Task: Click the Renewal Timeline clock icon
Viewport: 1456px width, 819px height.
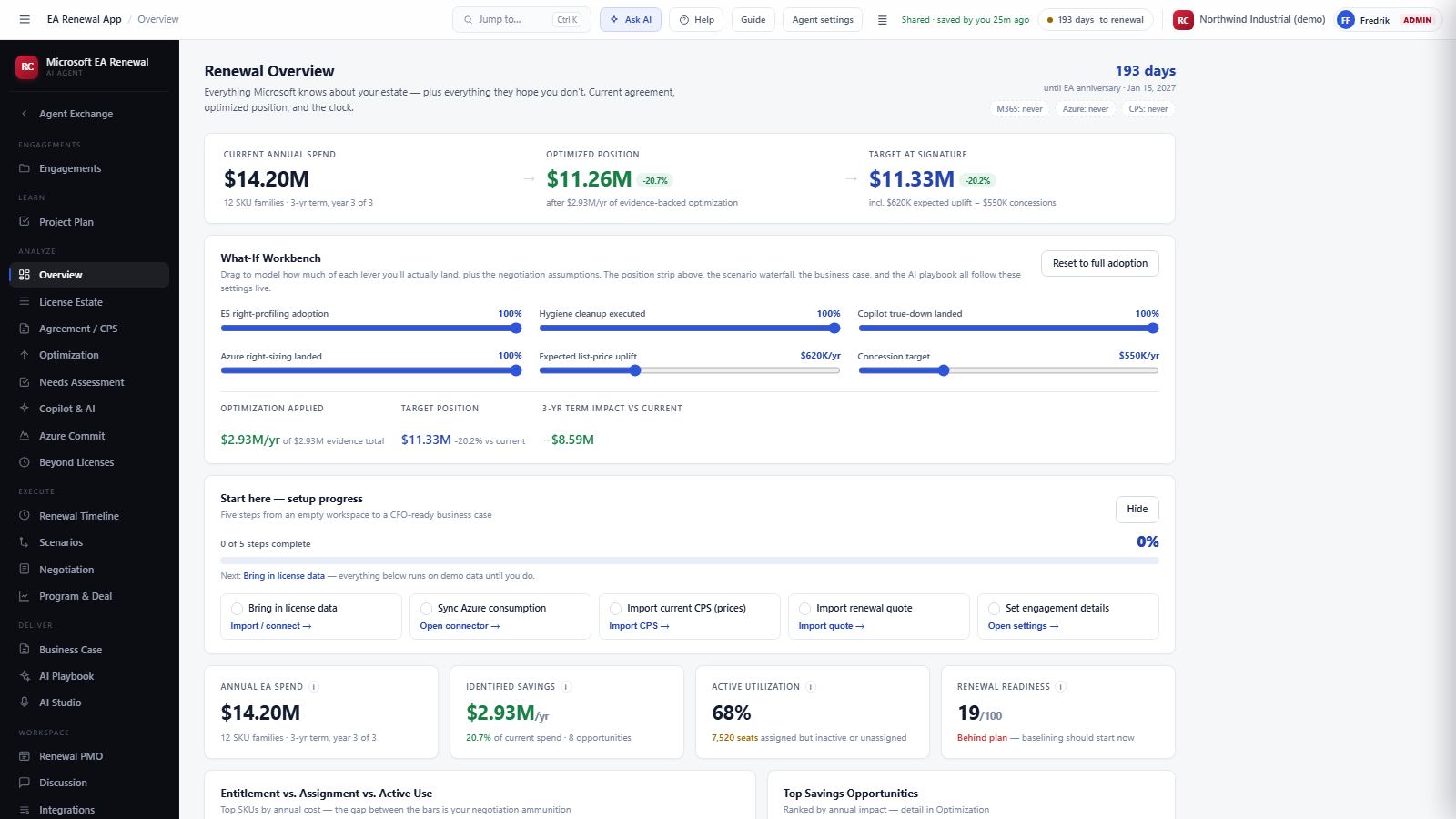Action: pos(25,516)
